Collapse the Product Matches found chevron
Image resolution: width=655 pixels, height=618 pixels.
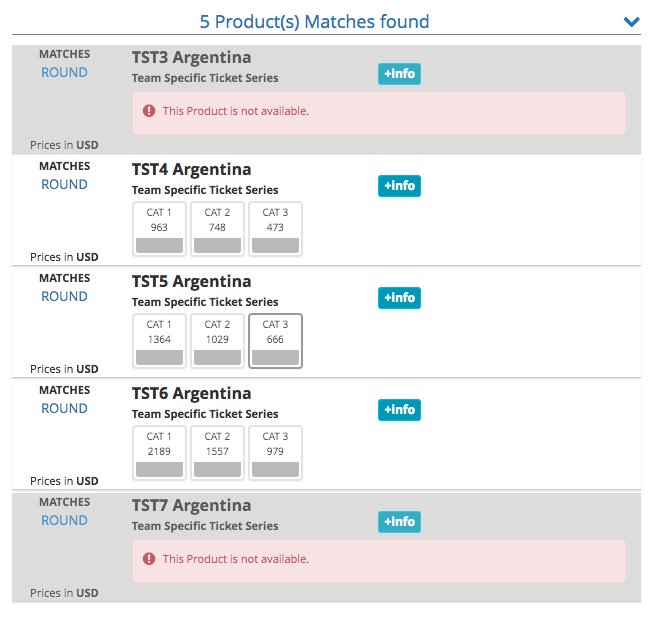click(x=630, y=21)
